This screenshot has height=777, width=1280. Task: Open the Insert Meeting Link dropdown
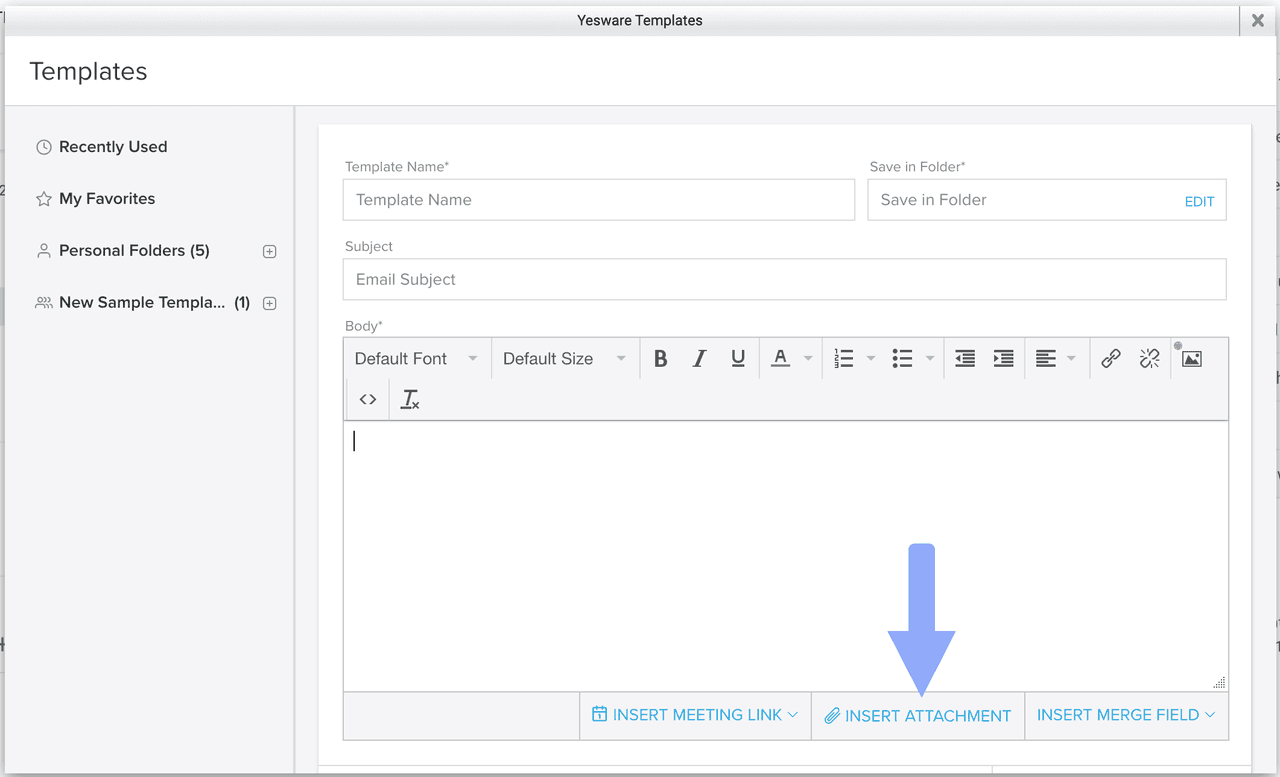pyautogui.click(x=695, y=715)
